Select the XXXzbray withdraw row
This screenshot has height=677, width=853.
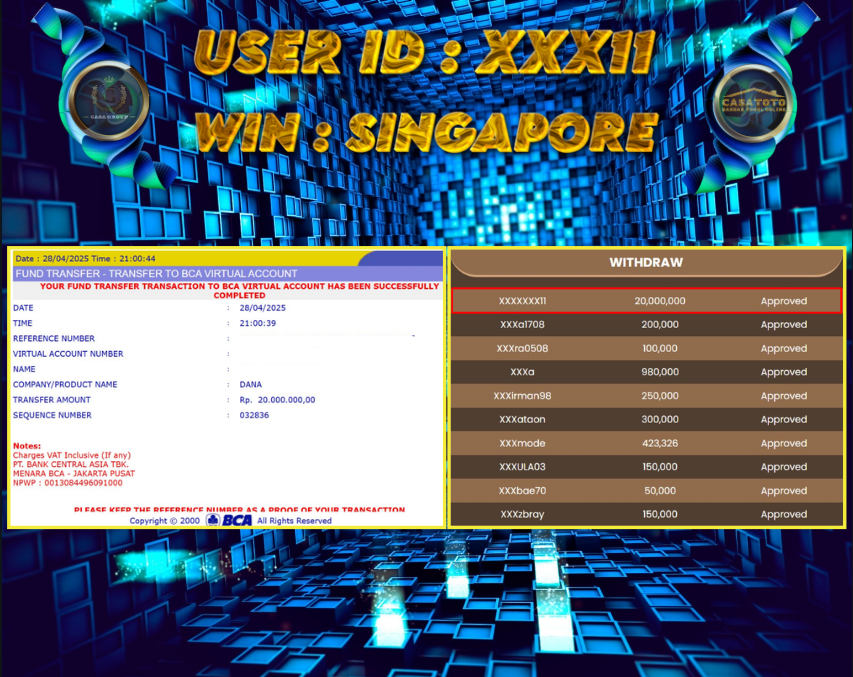point(646,514)
